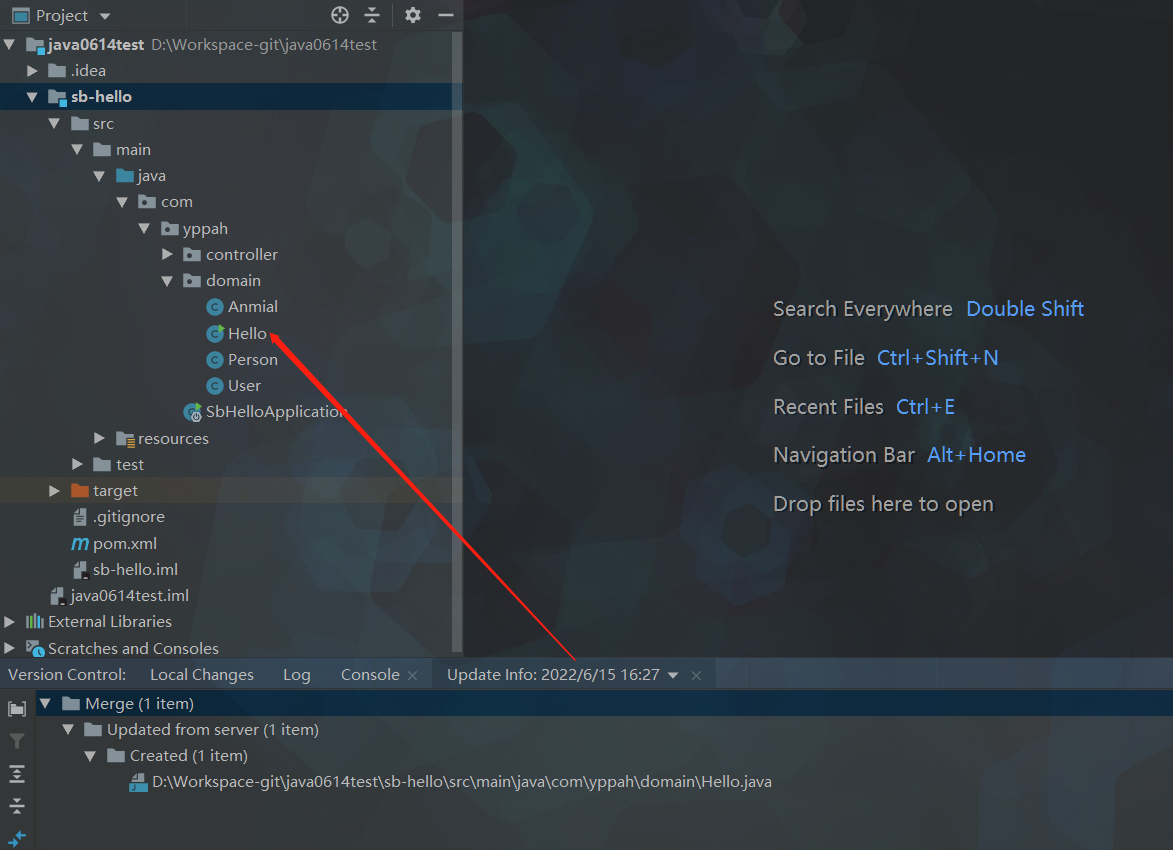Click the Locate/Select Opened File target icon
Image resolution: width=1173 pixels, height=850 pixels.
coord(340,15)
